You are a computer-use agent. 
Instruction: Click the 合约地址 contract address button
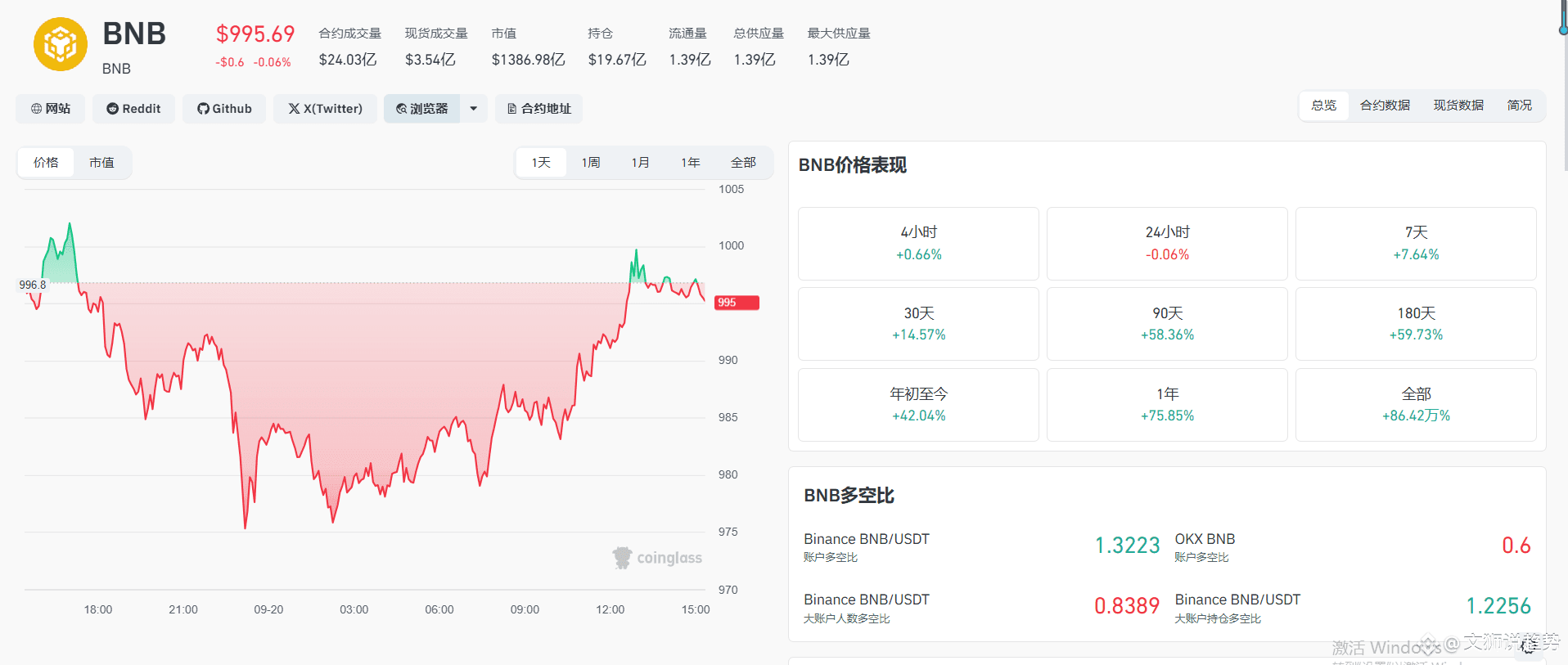[x=538, y=109]
